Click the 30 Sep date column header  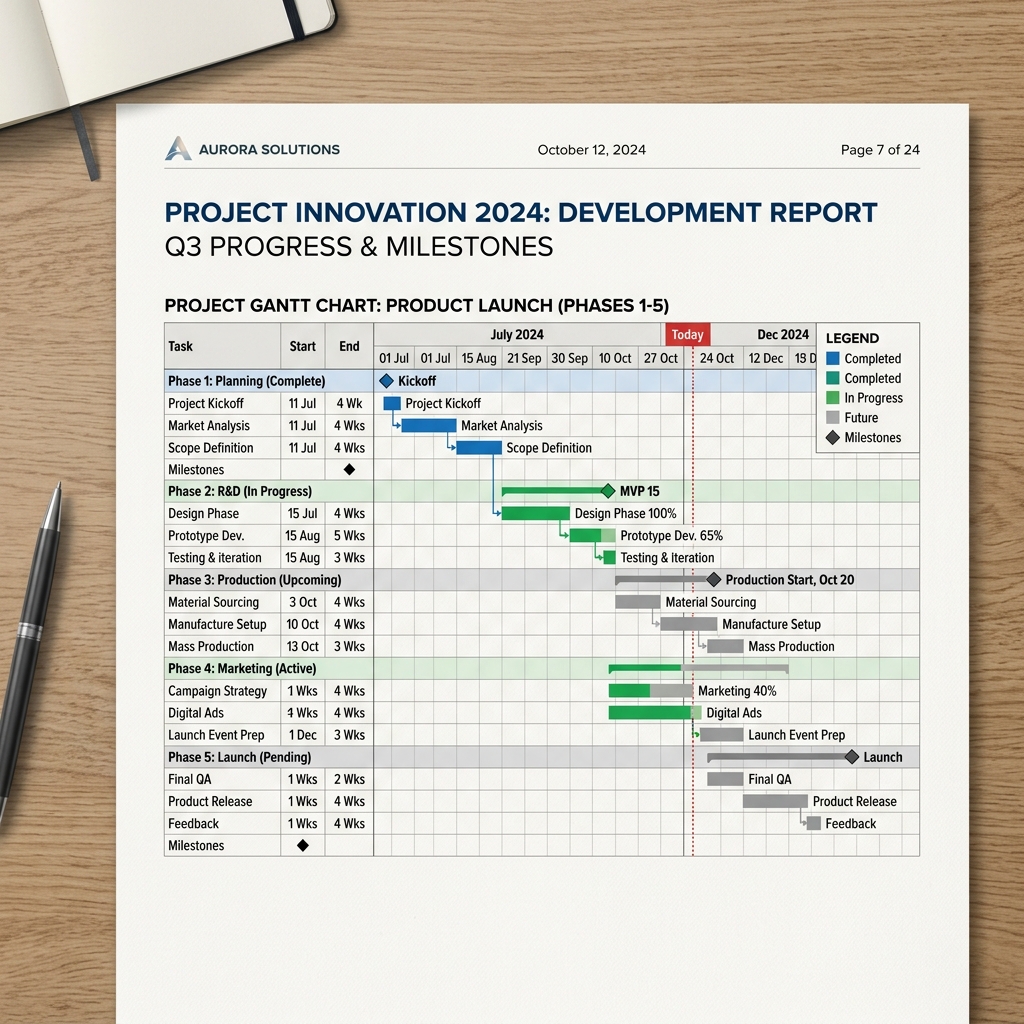[569, 358]
